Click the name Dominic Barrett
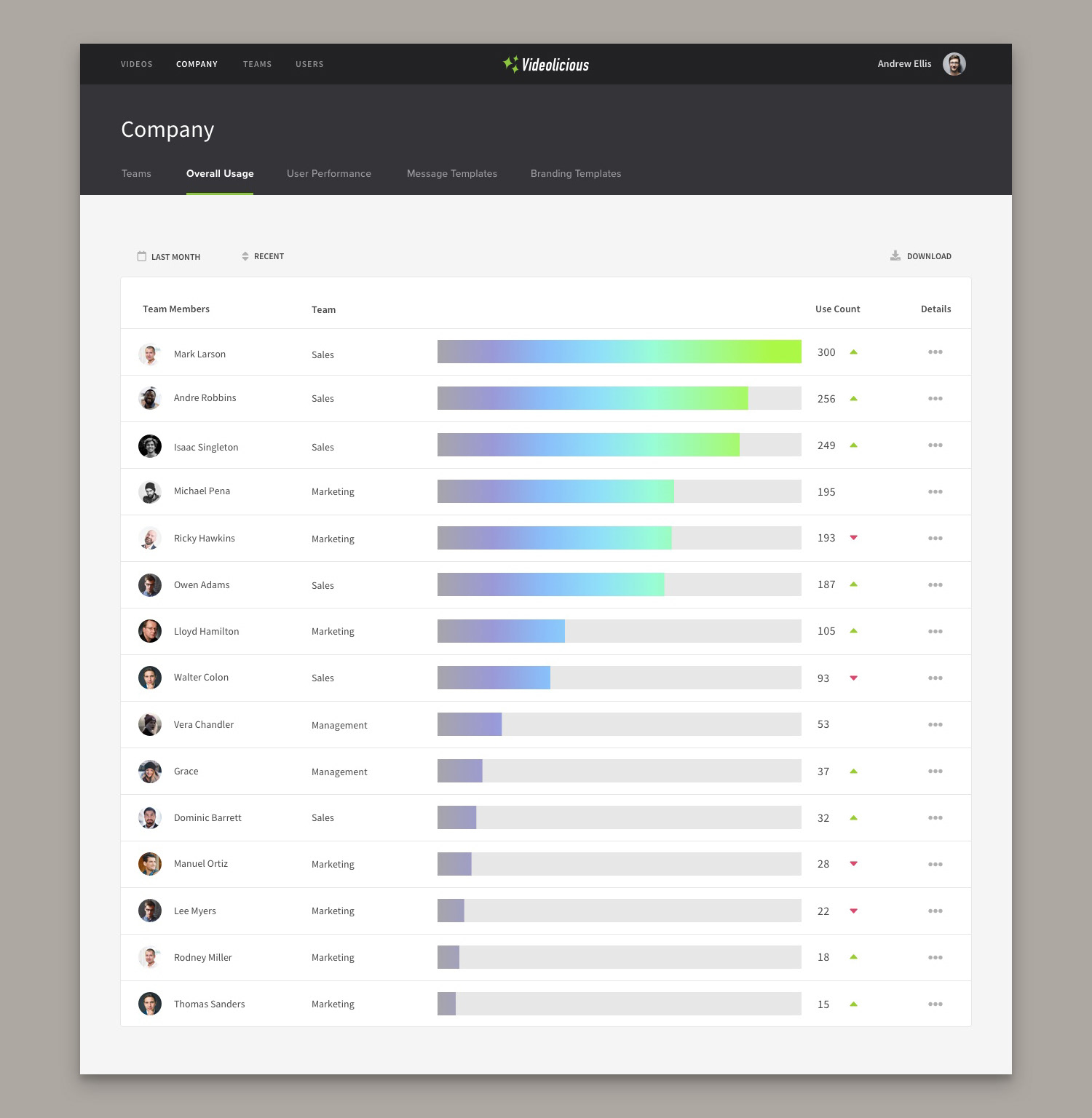 click(207, 818)
